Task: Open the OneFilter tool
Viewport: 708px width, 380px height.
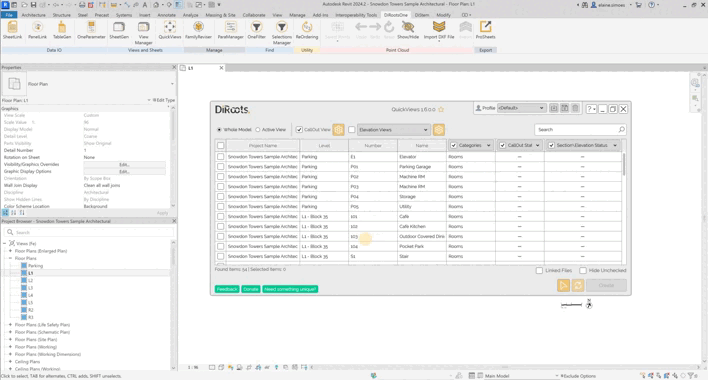Action: [256, 30]
